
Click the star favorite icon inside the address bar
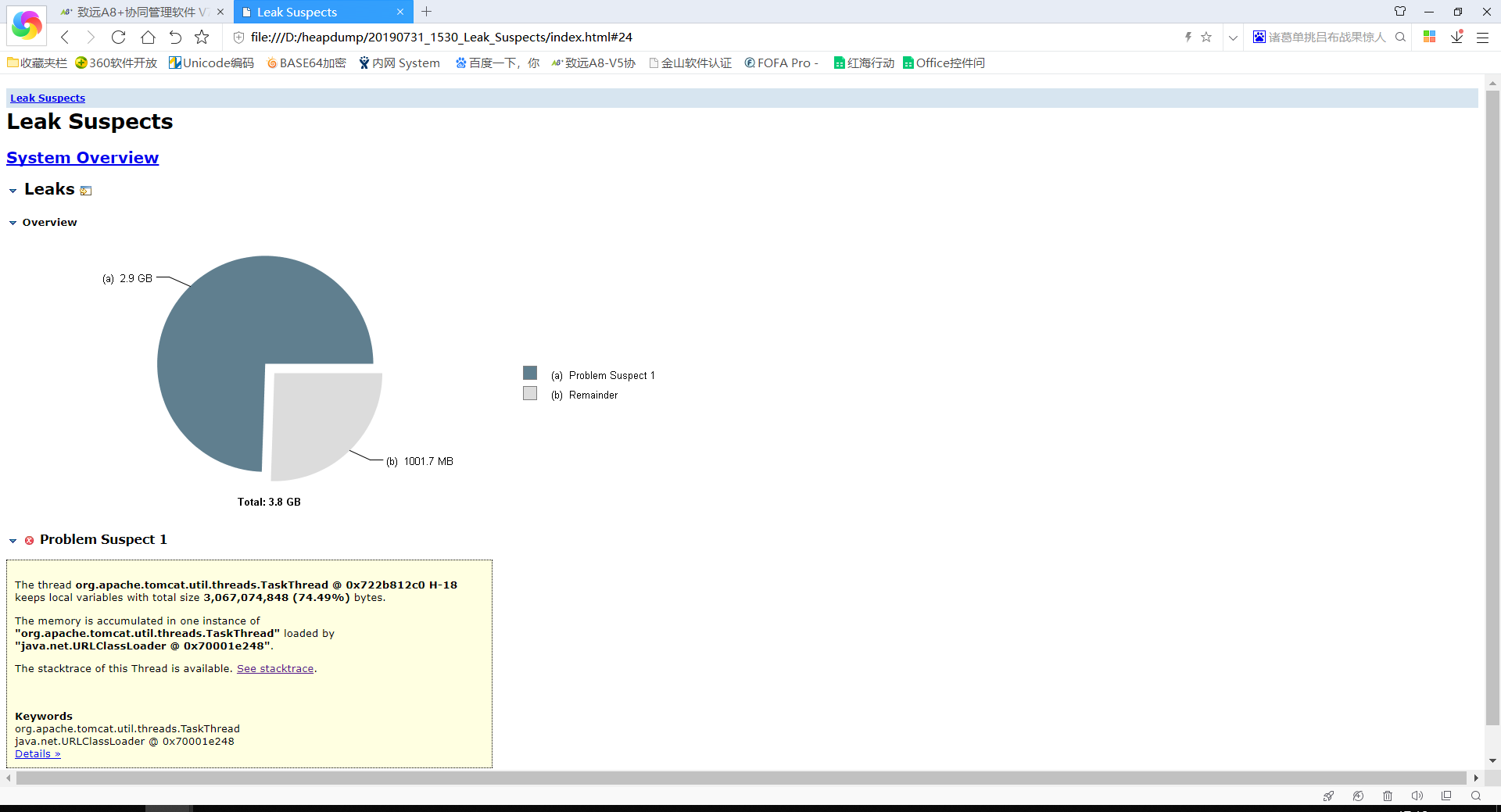[1206, 37]
